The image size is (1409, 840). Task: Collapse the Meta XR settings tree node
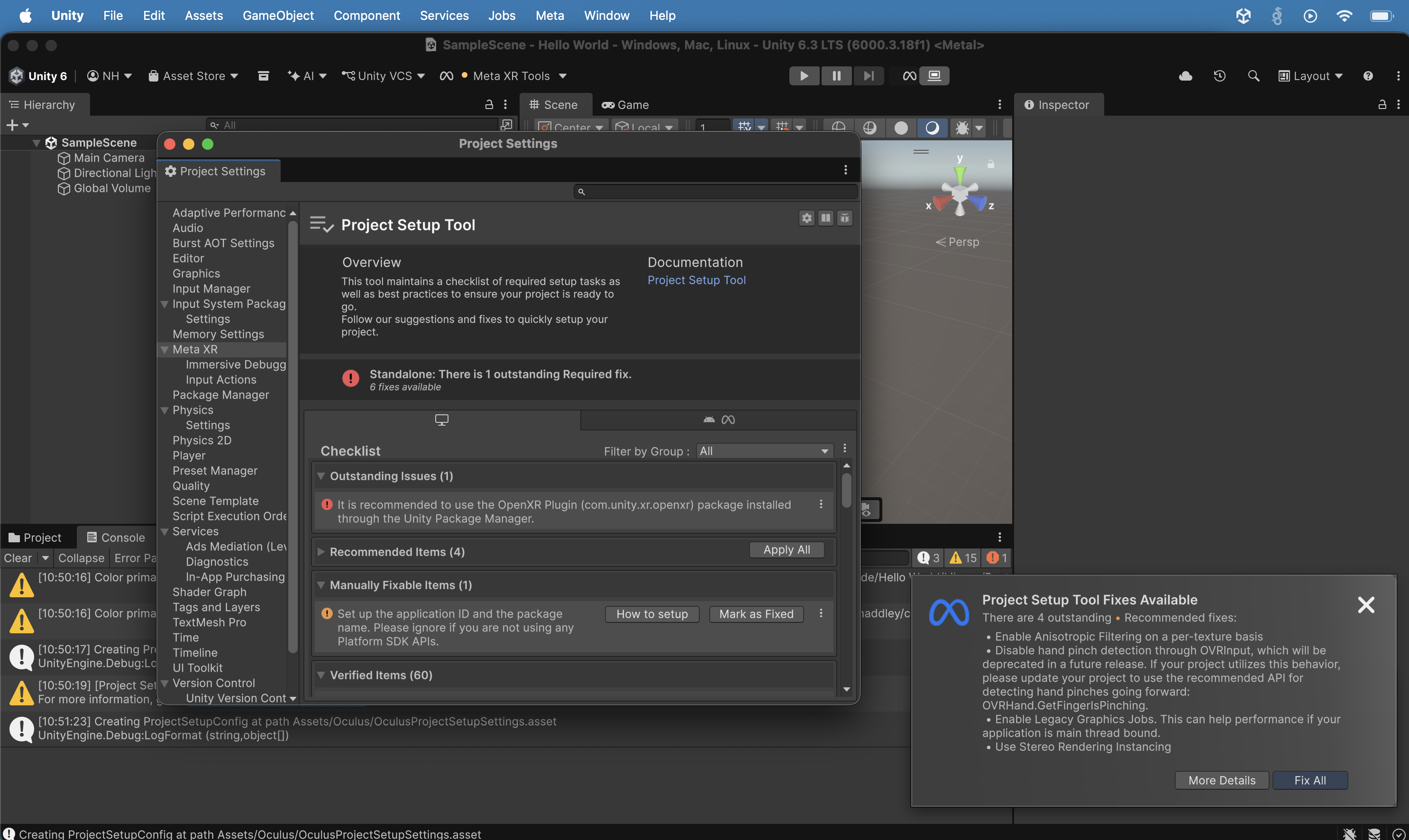click(165, 350)
